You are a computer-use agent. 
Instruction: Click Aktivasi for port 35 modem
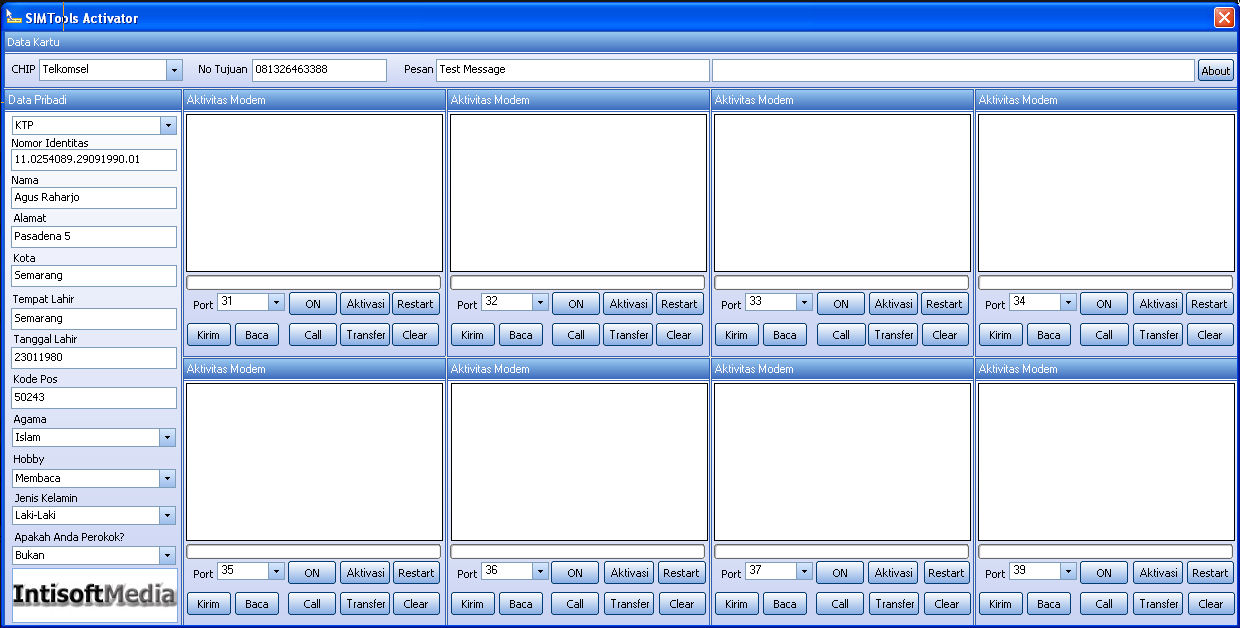point(365,573)
